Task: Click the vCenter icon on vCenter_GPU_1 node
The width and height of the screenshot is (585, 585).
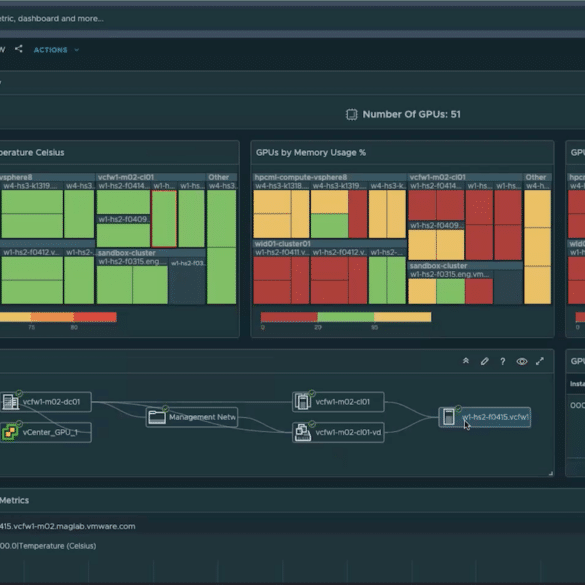Action: [x=10, y=432]
